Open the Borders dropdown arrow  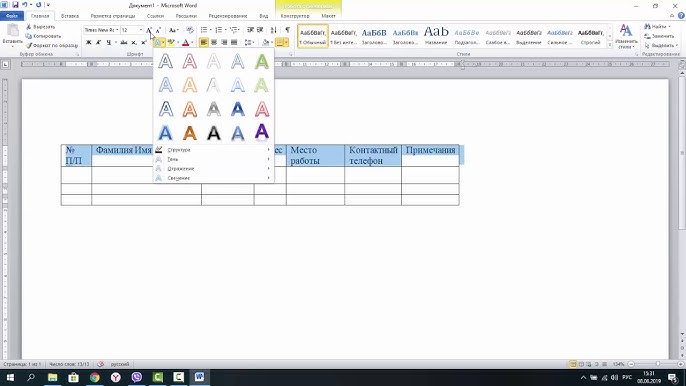click(x=287, y=42)
